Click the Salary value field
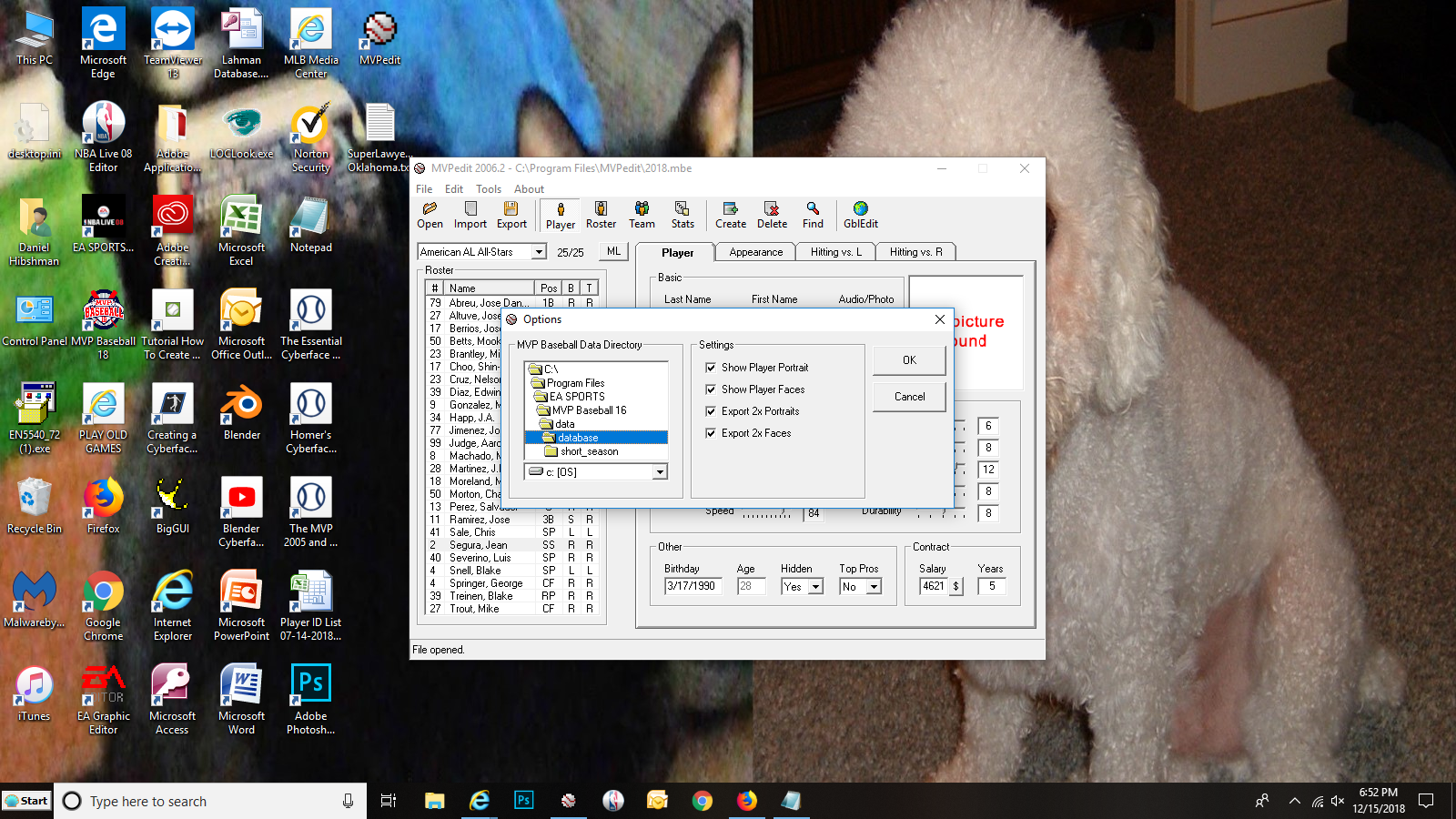The width and height of the screenshot is (1456, 819). pos(935,587)
